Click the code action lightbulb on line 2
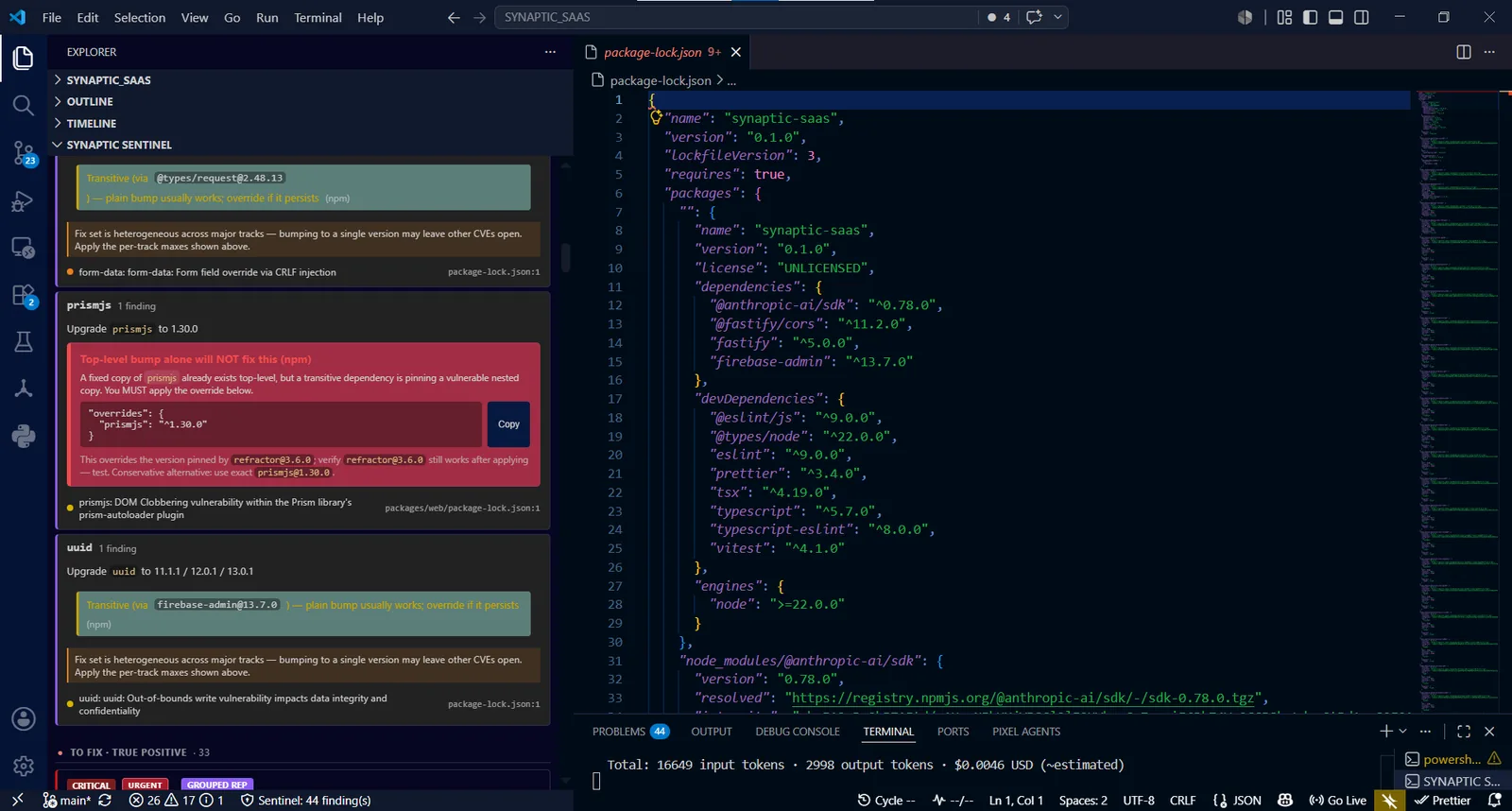1512x811 pixels. (656, 117)
